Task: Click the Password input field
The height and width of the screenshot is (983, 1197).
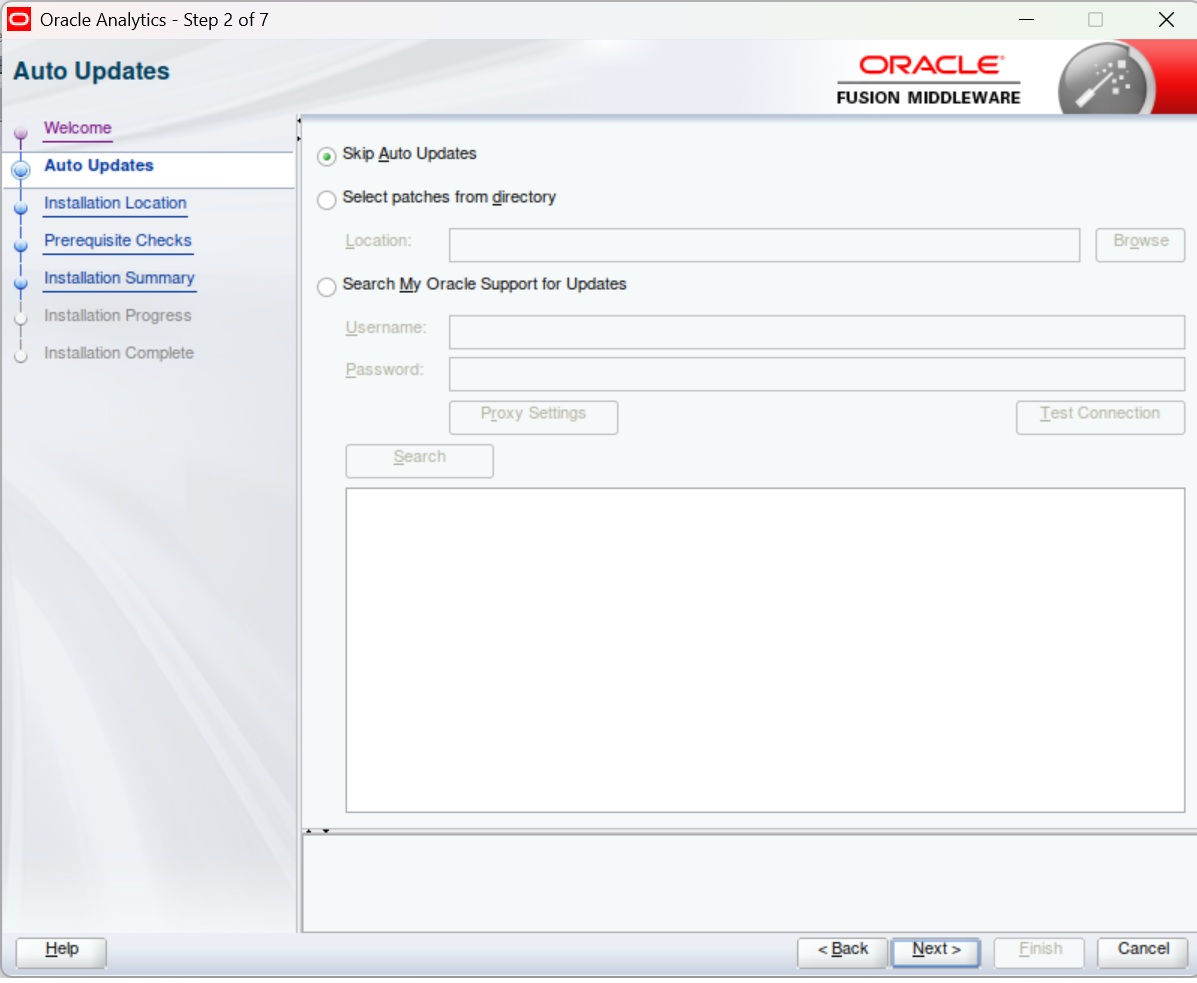Action: click(x=817, y=374)
